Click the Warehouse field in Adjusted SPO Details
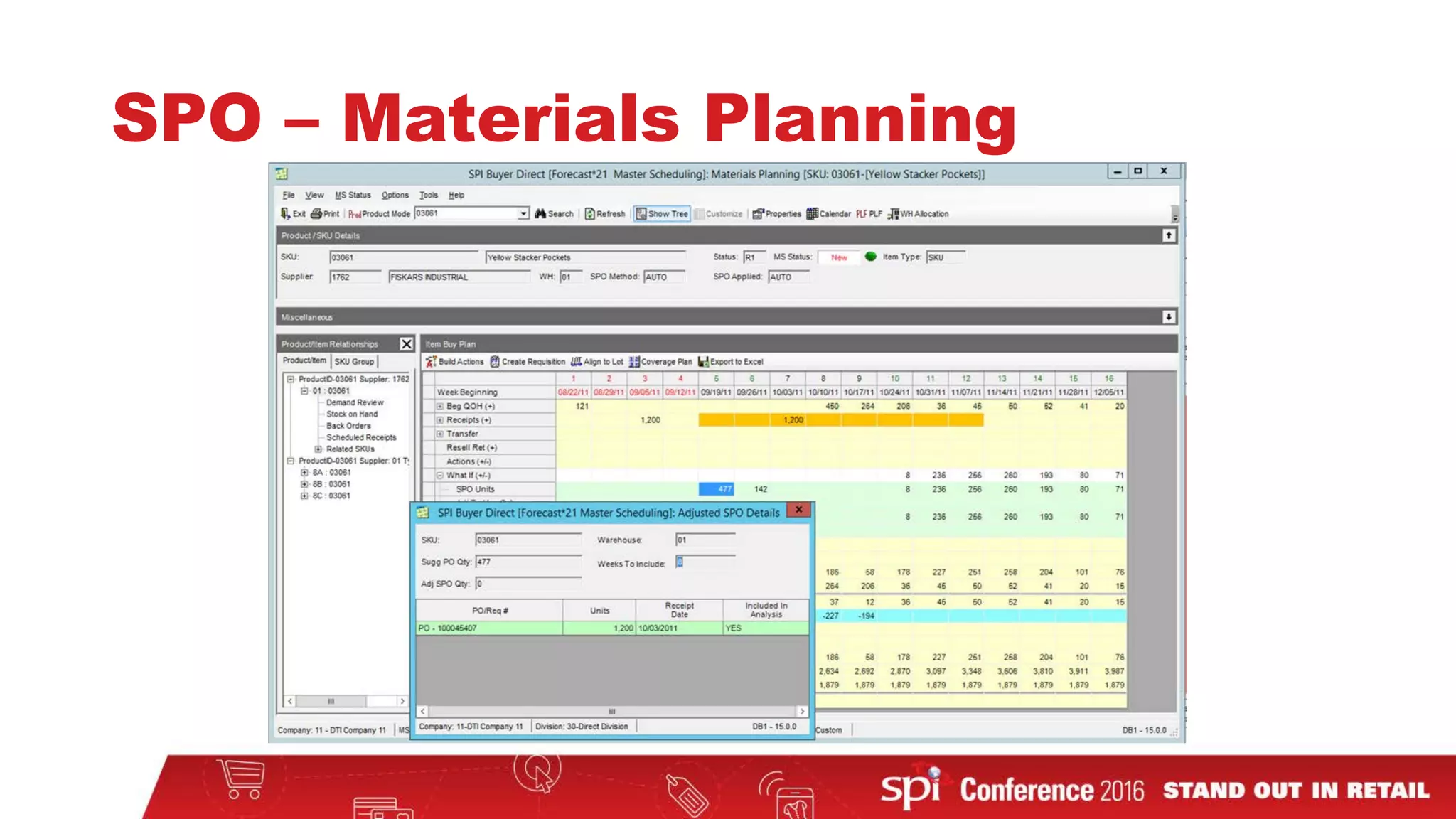The image size is (1456, 819). pyautogui.click(x=705, y=540)
